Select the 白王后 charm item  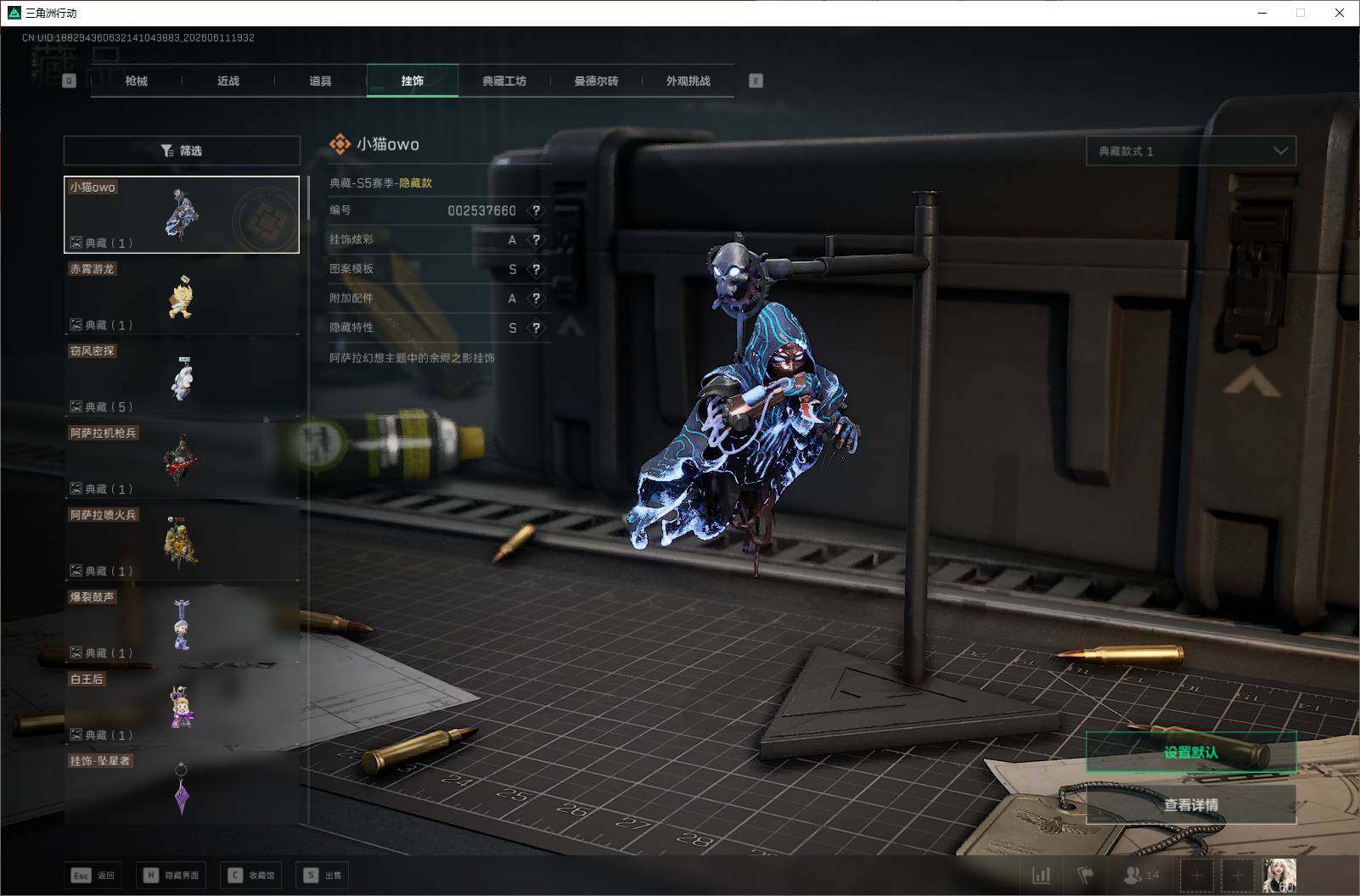click(182, 707)
